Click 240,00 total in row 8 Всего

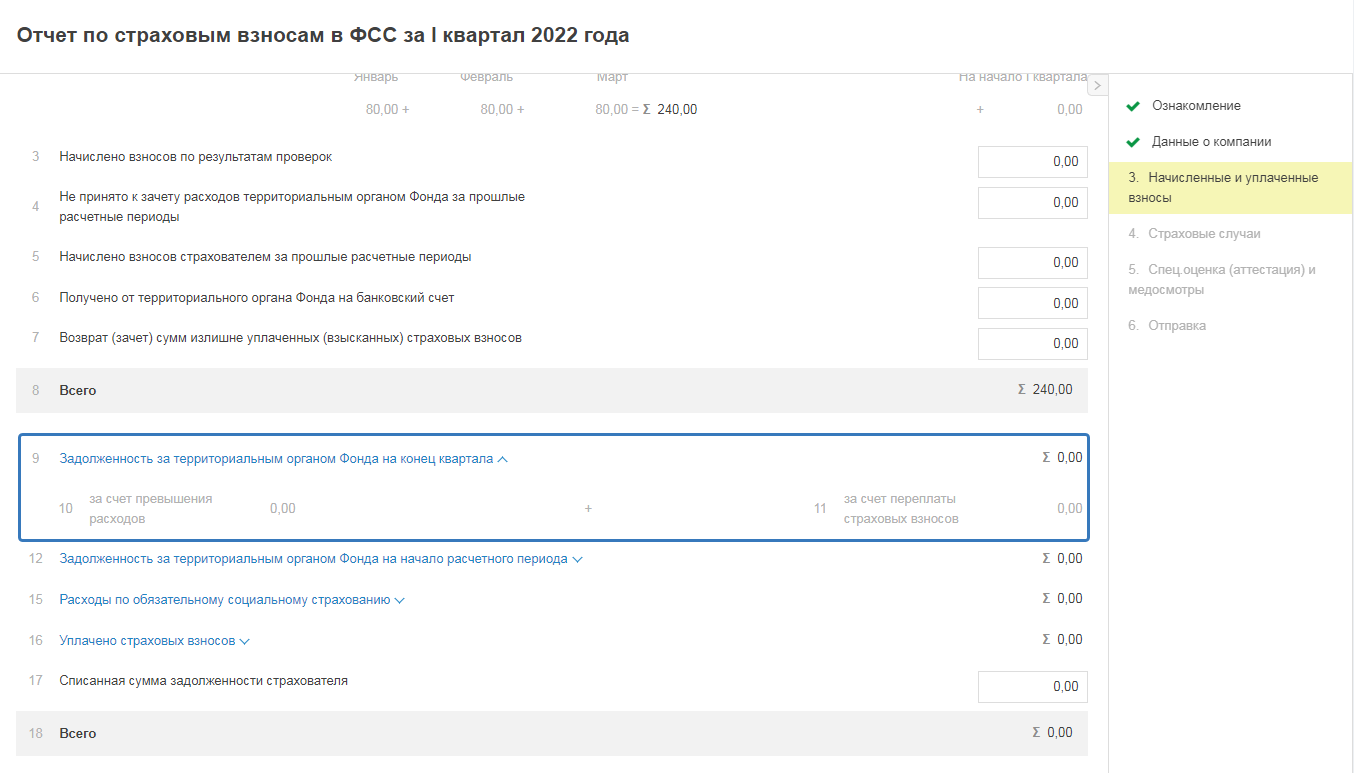(x=1052, y=390)
